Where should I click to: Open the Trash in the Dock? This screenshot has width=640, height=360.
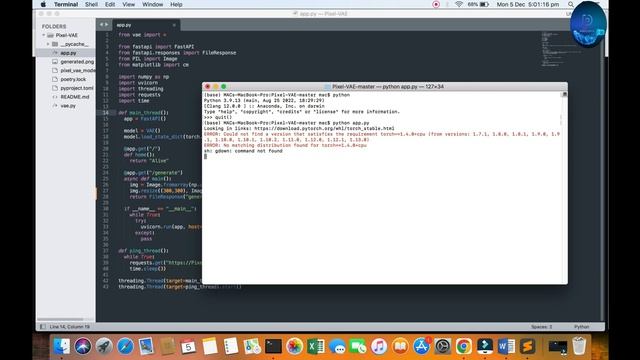tap(579, 347)
